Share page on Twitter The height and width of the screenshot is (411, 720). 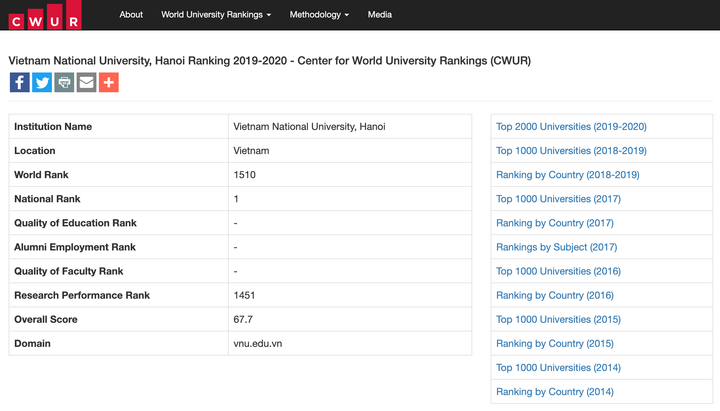[x=42, y=83]
